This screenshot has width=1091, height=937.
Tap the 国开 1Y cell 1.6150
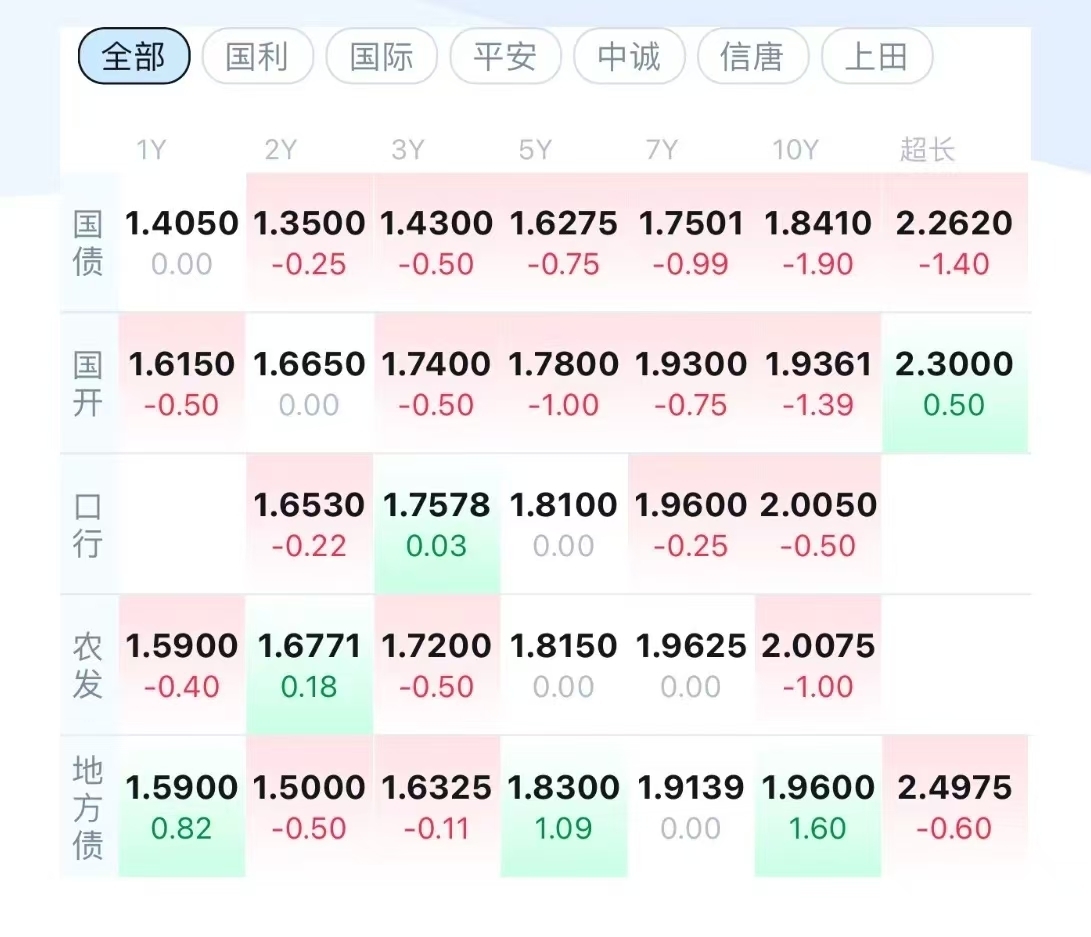(182, 383)
